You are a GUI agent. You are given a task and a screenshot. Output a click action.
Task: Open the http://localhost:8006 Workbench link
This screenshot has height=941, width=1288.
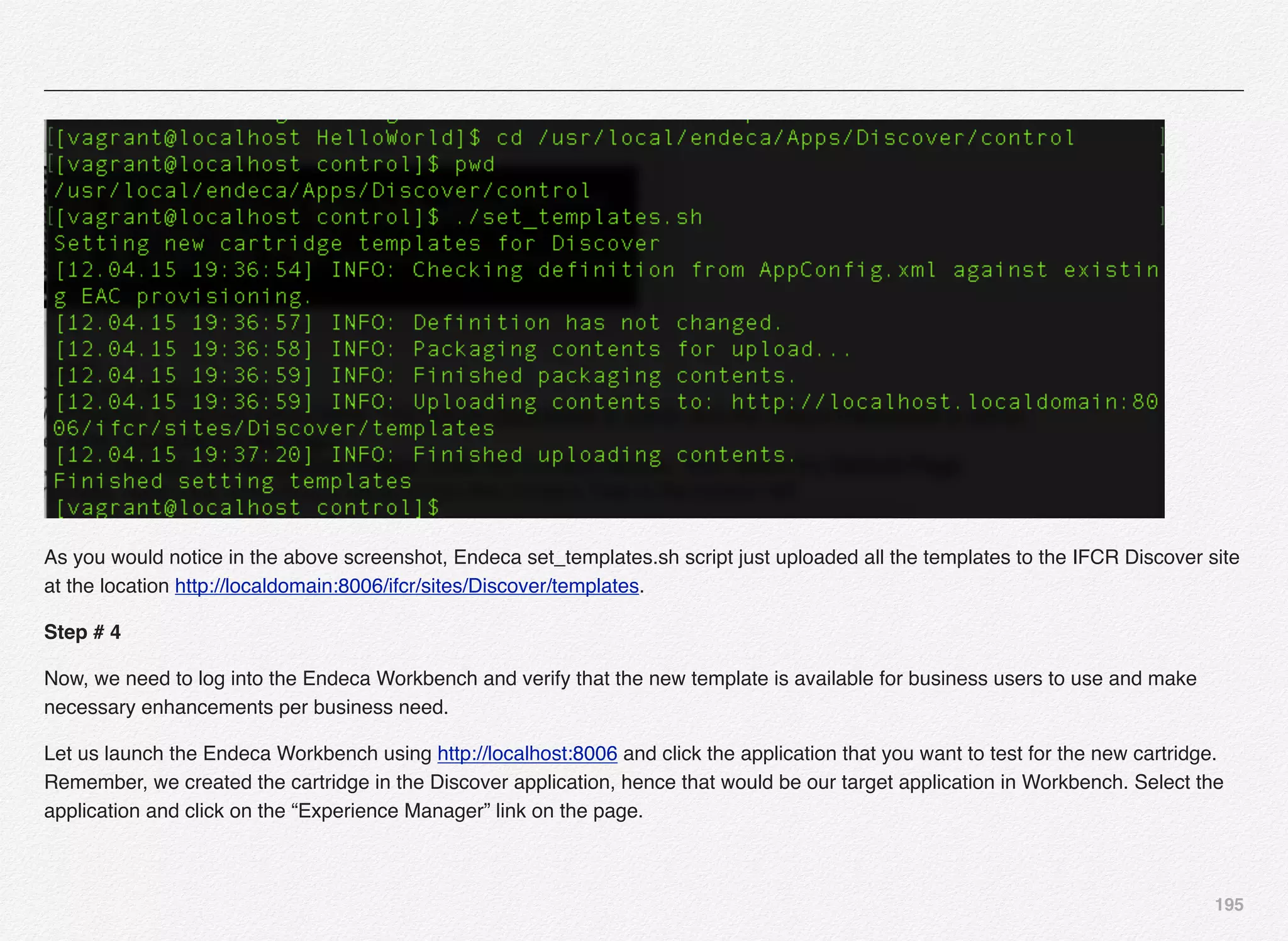pyautogui.click(x=527, y=754)
